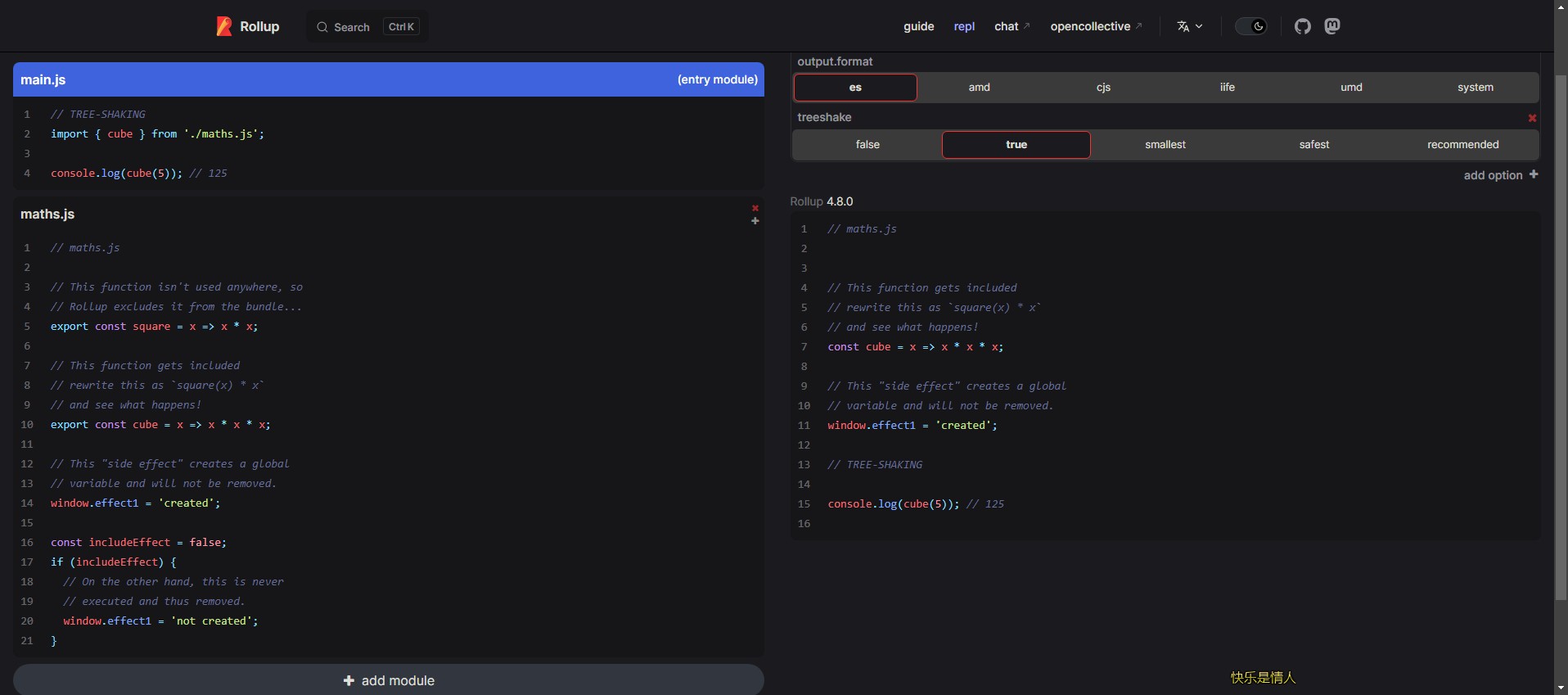1568x695 pixels.
Task: Open the Mastodon social icon
Action: (x=1332, y=26)
